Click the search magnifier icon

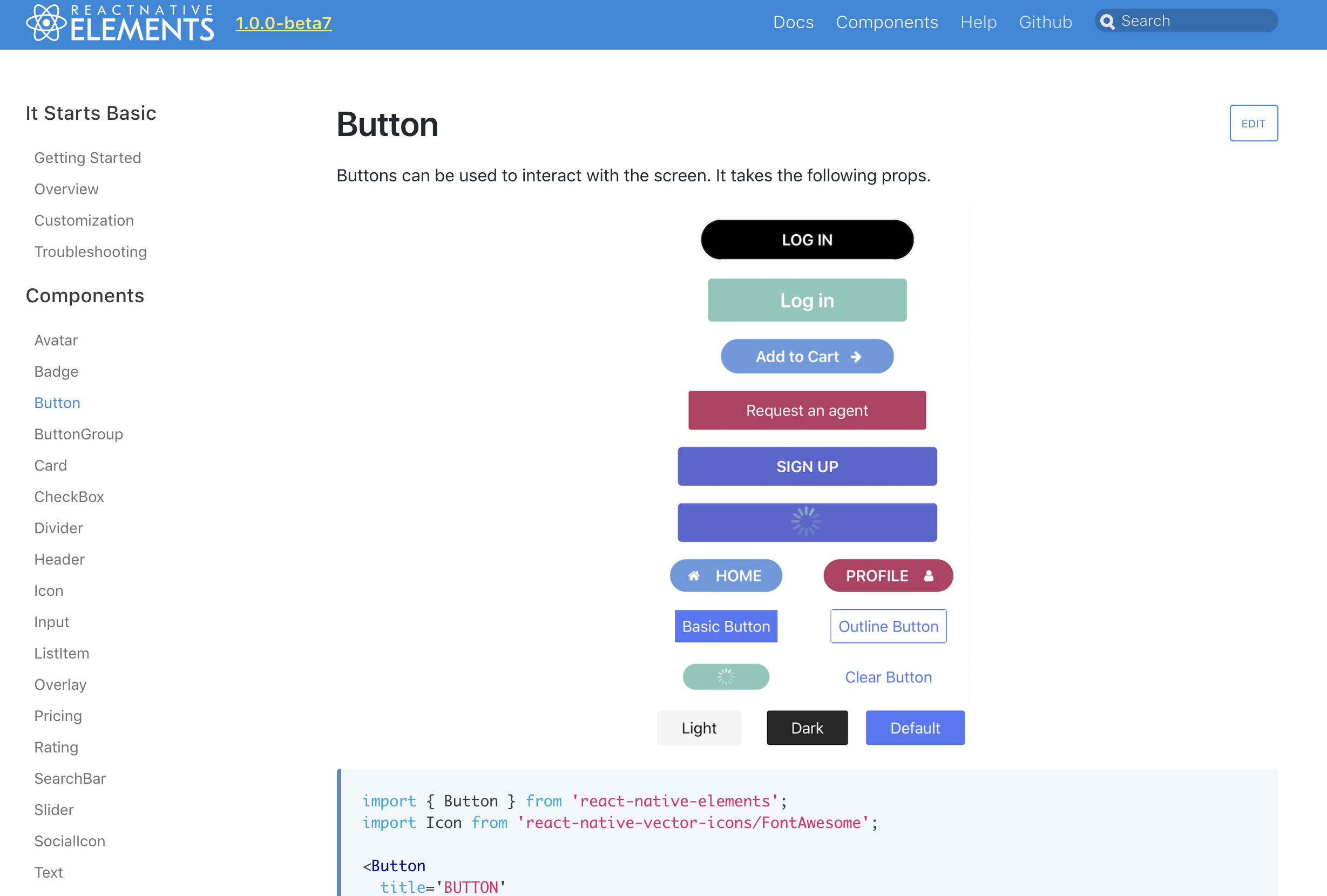[1108, 21]
